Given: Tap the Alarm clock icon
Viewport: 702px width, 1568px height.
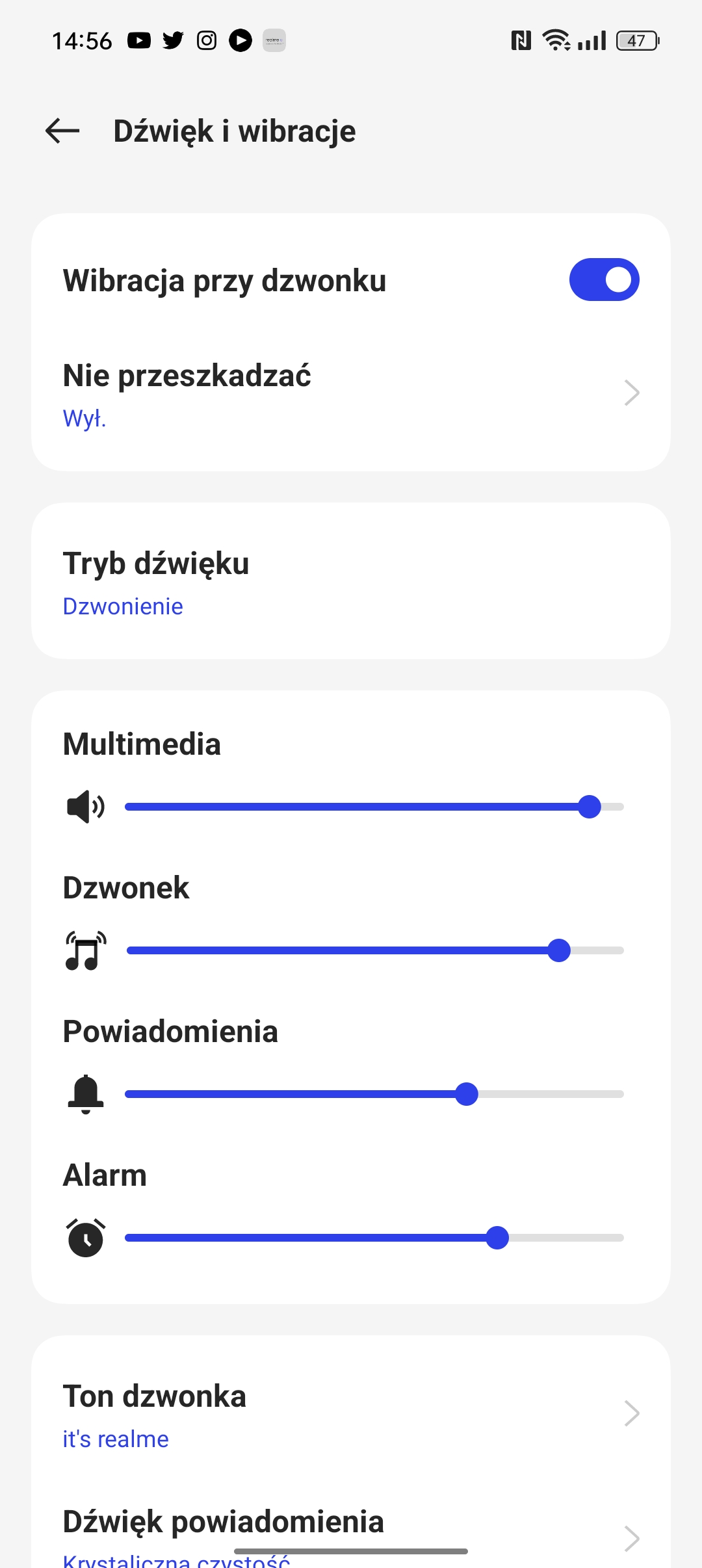Looking at the screenshot, I should (x=85, y=1237).
